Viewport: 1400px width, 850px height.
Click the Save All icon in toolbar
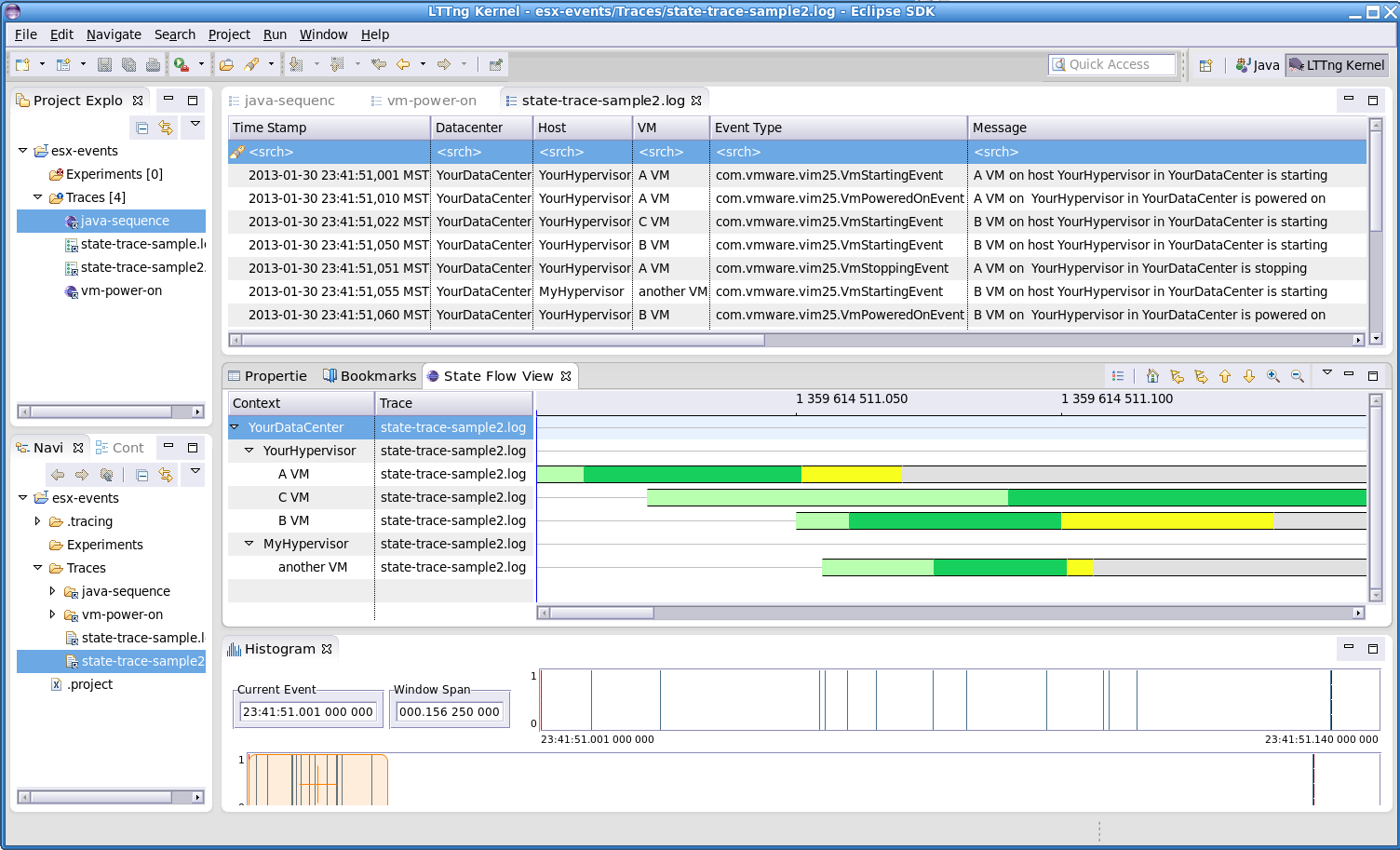[x=128, y=64]
